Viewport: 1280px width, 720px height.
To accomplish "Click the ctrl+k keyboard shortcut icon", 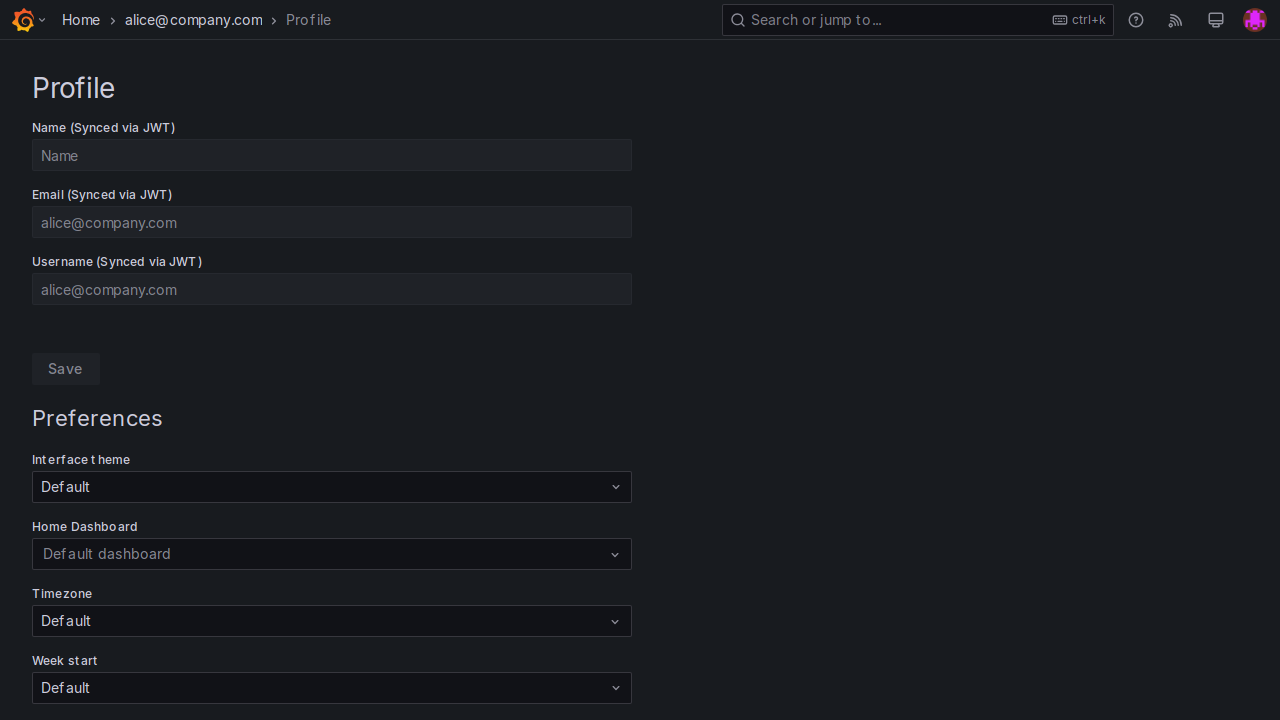I will tap(1060, 20).
